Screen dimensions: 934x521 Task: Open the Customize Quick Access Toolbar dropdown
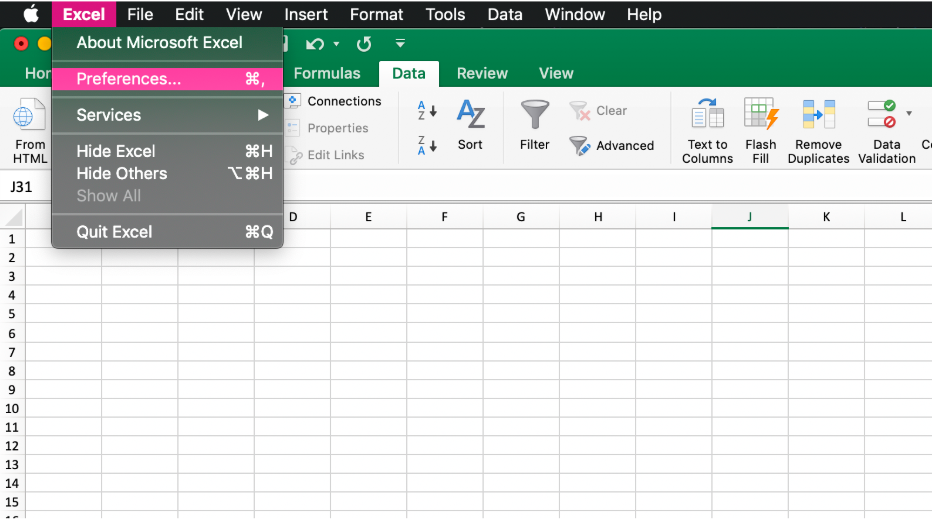coord(400,43)
